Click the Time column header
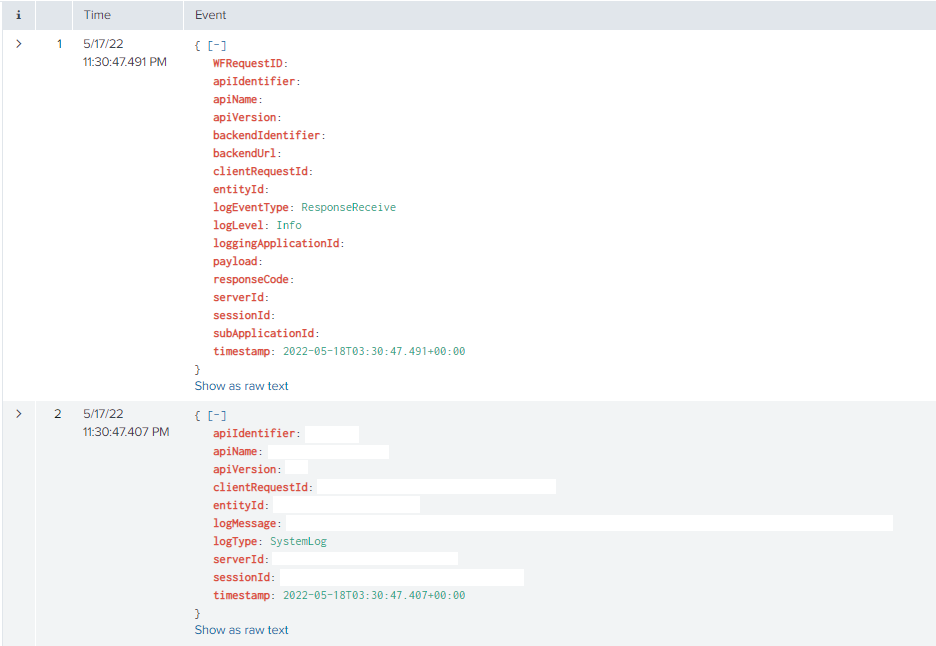 [97, 15]
